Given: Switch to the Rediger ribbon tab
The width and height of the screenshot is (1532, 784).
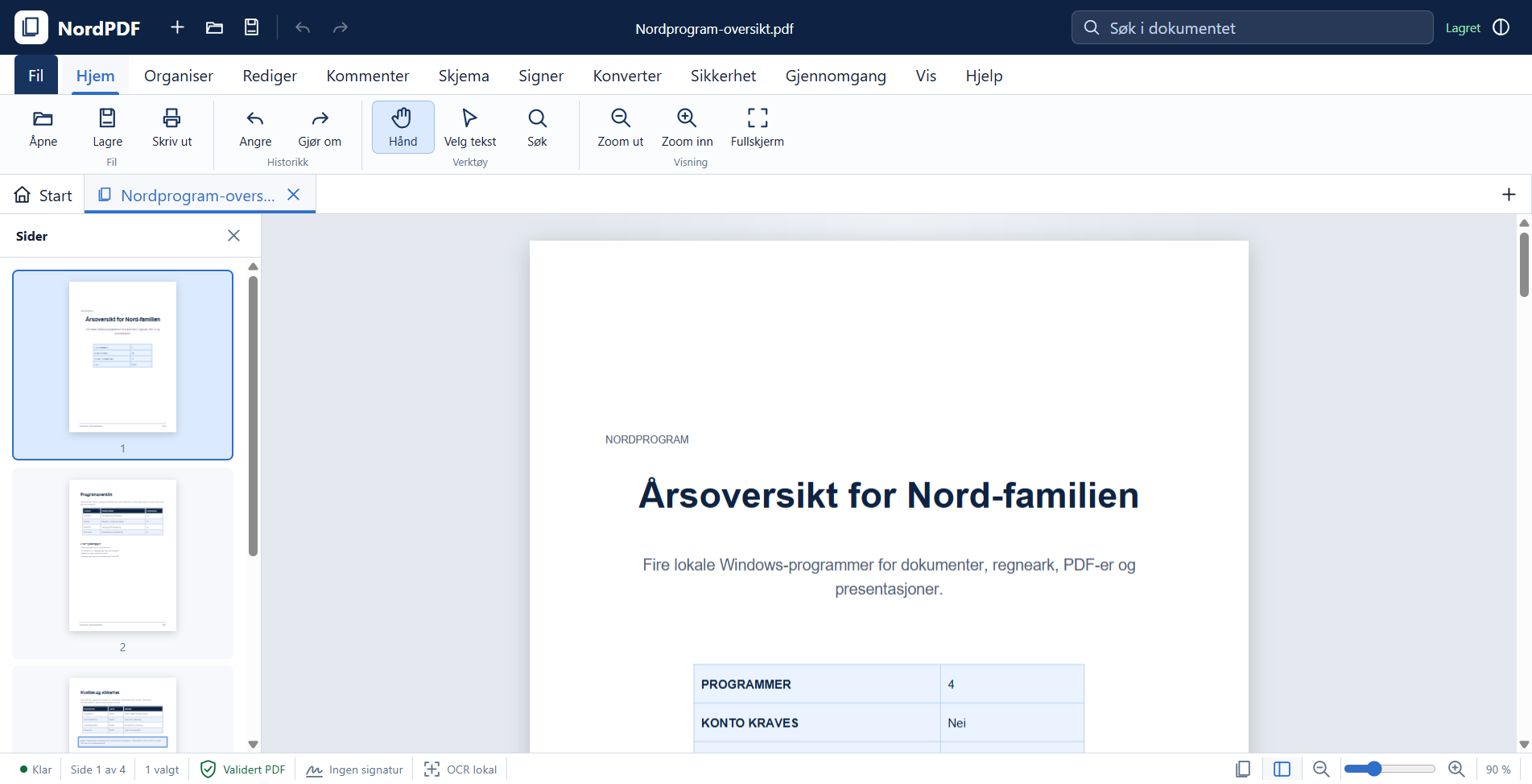Looking at the screenshot, I should click(270, 76).
